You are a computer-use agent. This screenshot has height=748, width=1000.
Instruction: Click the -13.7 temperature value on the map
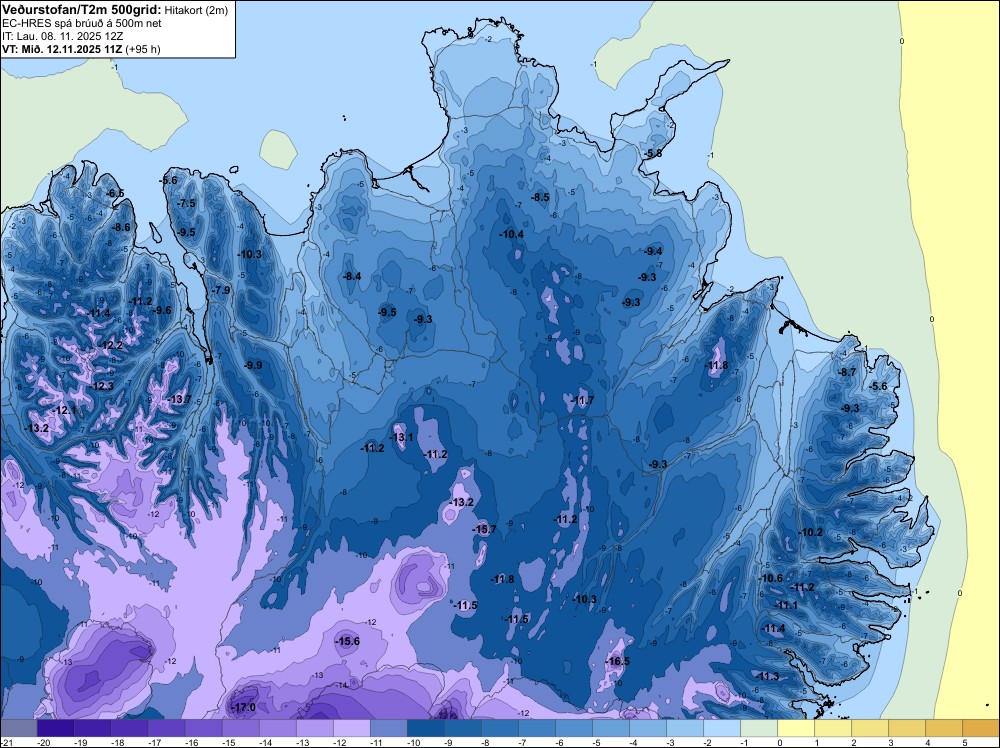coord(179,399)
